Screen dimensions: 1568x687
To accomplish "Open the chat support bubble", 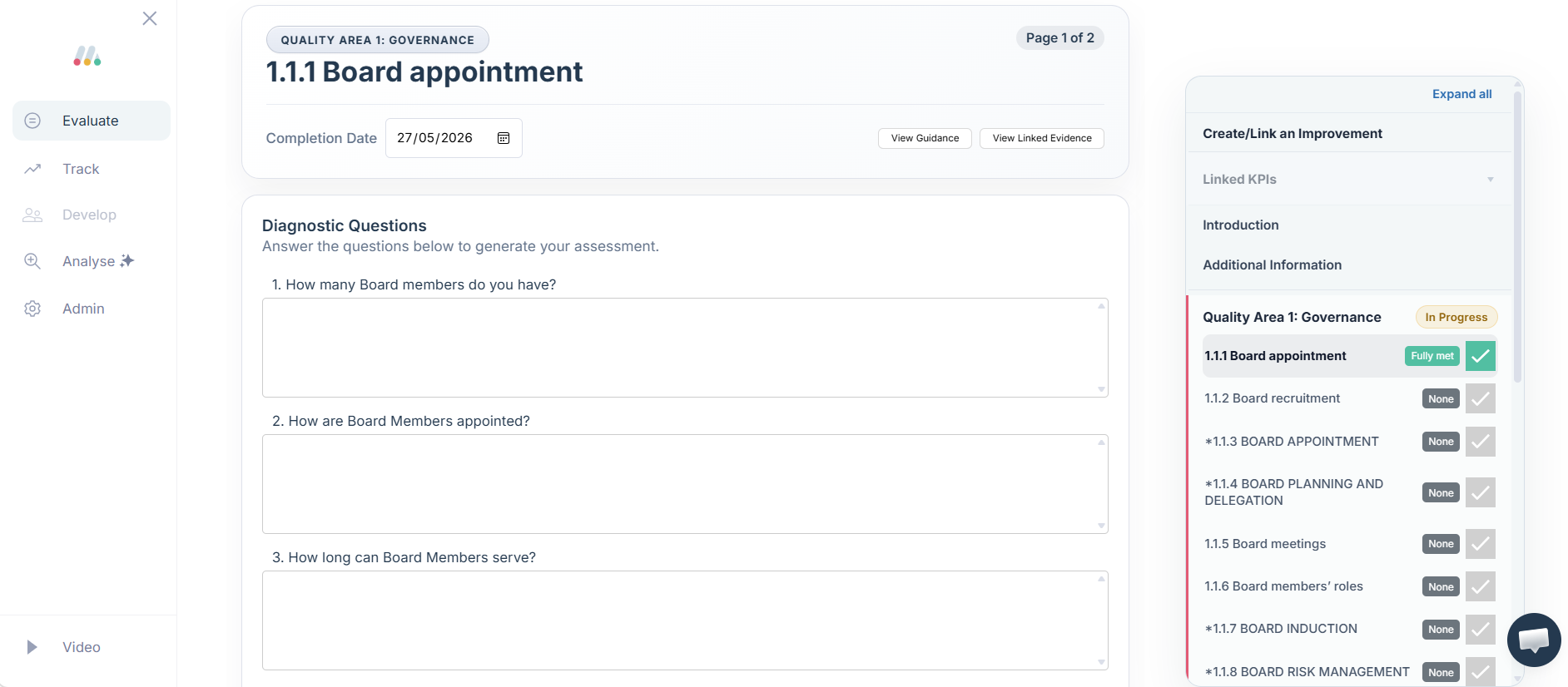I will pos(1534,640).
